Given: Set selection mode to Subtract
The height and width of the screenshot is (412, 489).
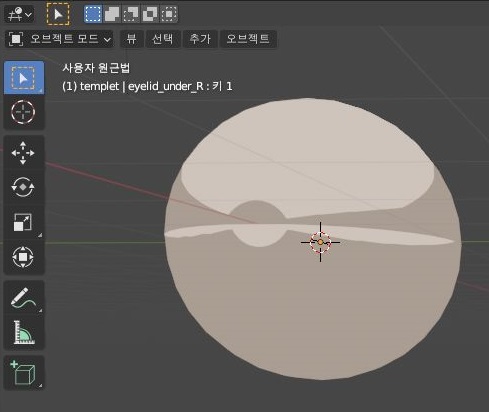Looking at the screenshot, I should (131, 14).
